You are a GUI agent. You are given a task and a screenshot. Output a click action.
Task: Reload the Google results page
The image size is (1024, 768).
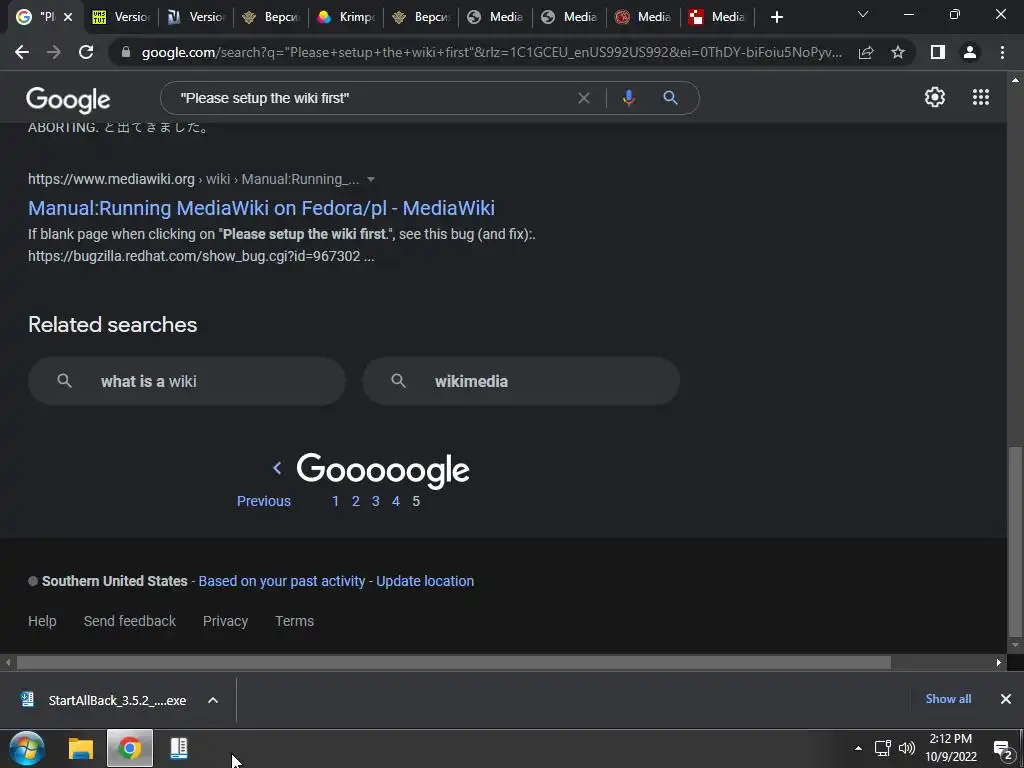86,52
